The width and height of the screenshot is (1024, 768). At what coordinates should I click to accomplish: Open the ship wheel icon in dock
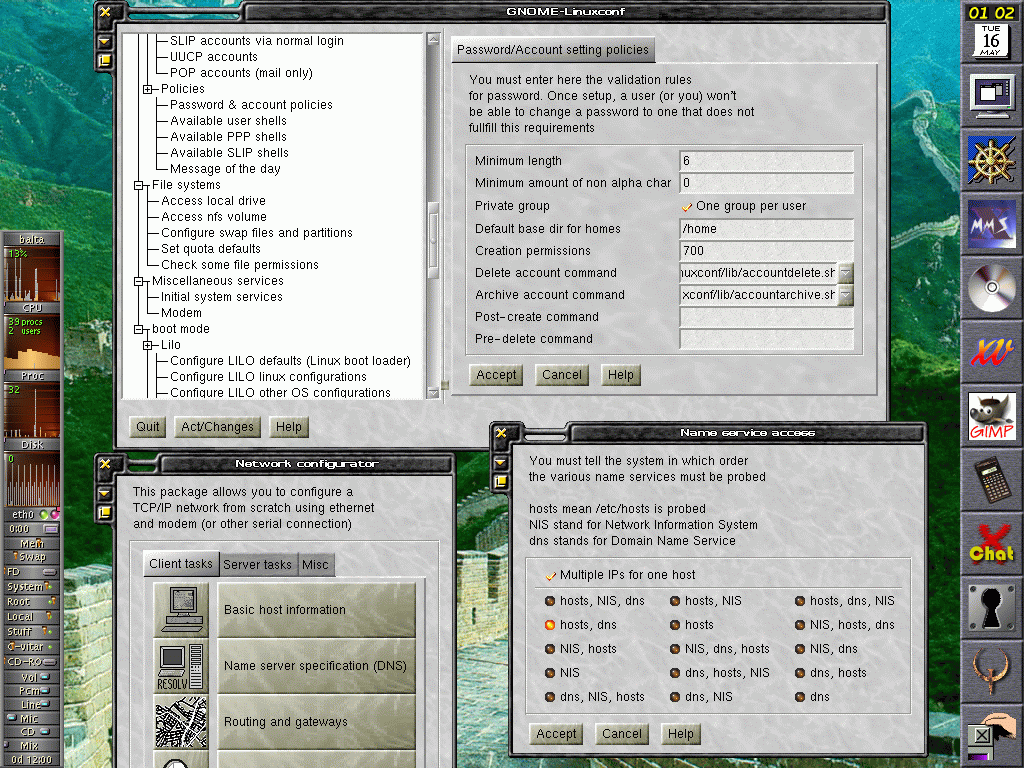[991, 160]
